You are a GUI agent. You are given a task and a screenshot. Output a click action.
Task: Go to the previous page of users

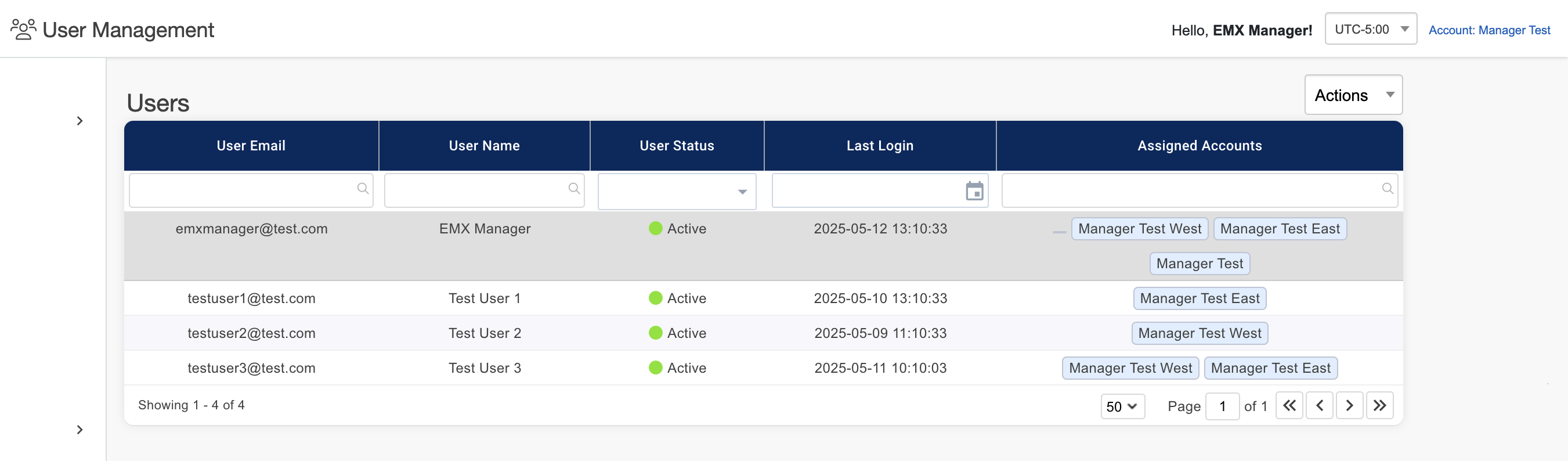(1319, 406)
